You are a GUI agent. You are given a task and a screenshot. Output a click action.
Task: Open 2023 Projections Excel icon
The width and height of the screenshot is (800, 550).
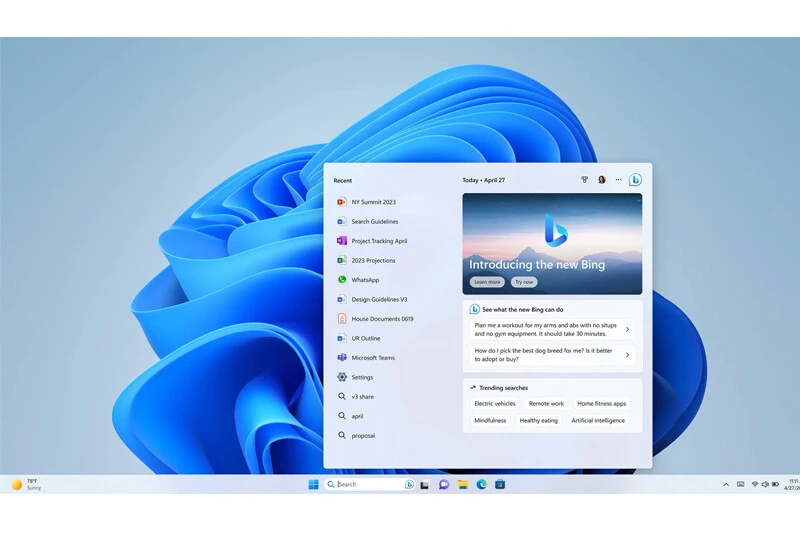pos(342,260)
